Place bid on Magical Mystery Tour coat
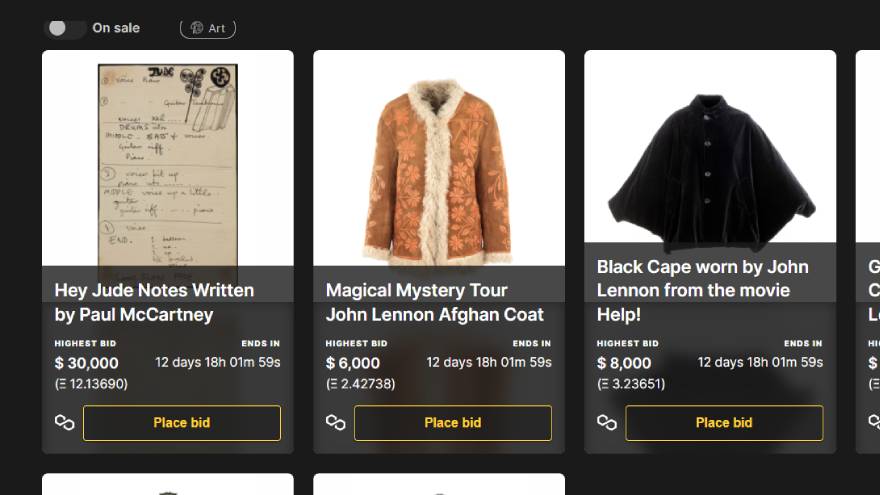The height and width of the screenshot is (495, 880). 453,423
